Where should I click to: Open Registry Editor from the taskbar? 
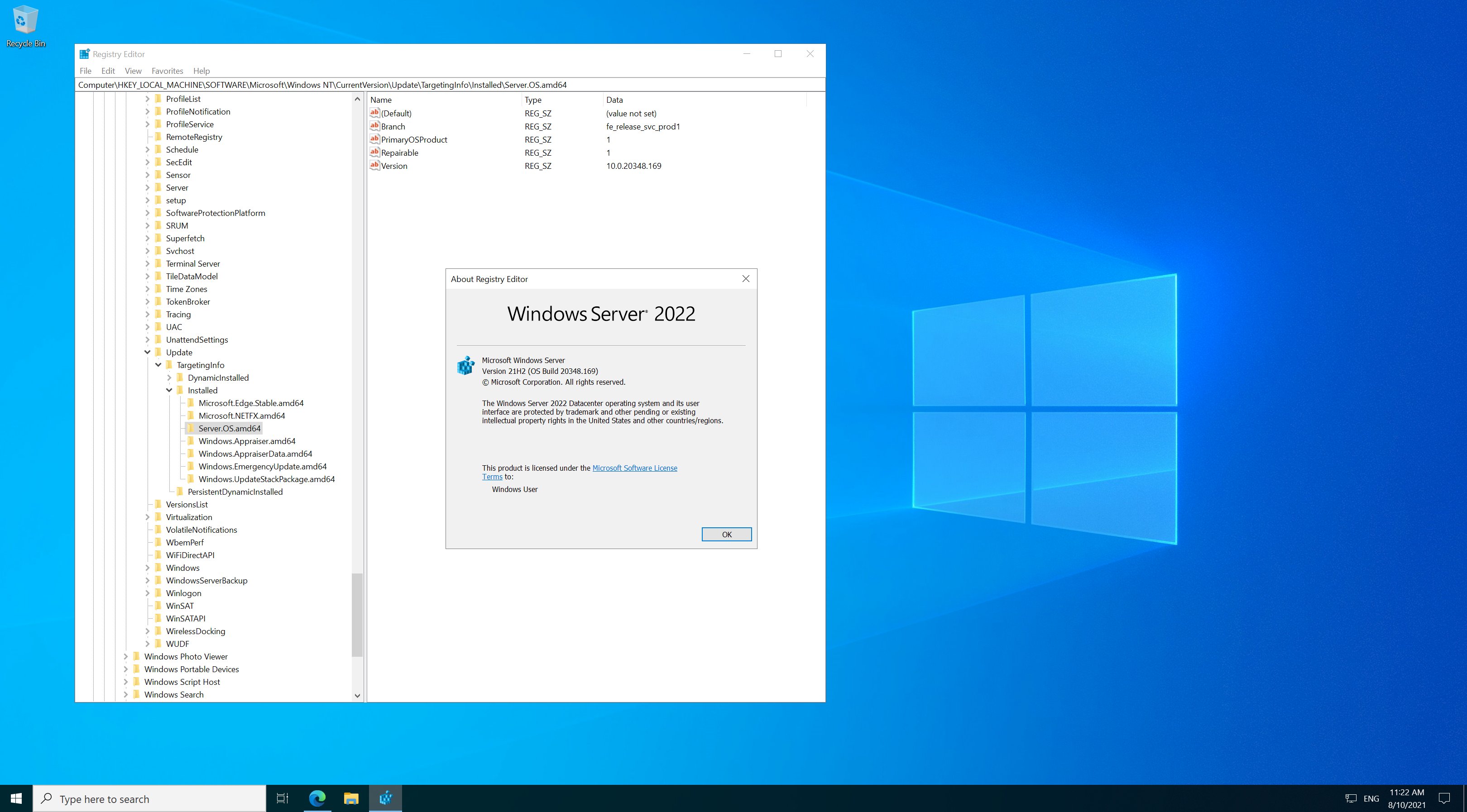click(x=386, y=799)
